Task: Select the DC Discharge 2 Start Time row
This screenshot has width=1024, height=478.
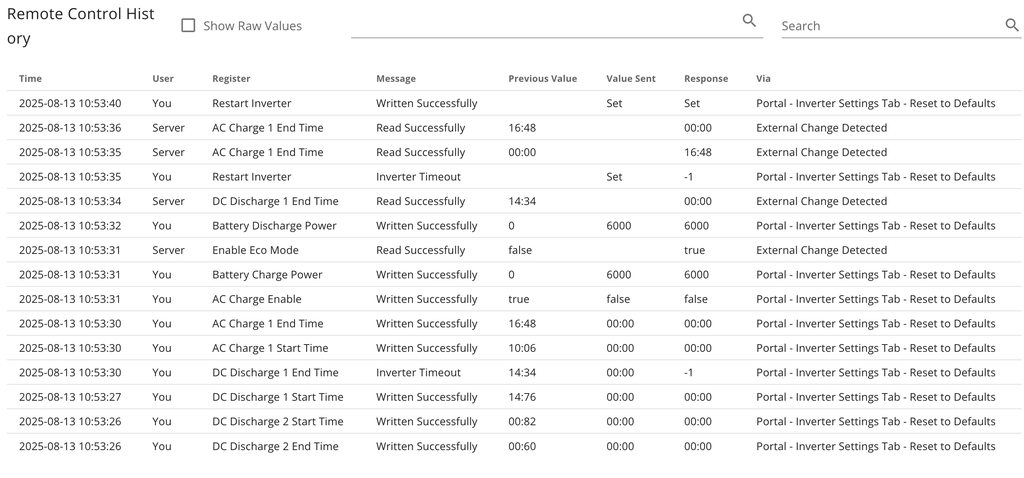Action: [x=277, y=422]
